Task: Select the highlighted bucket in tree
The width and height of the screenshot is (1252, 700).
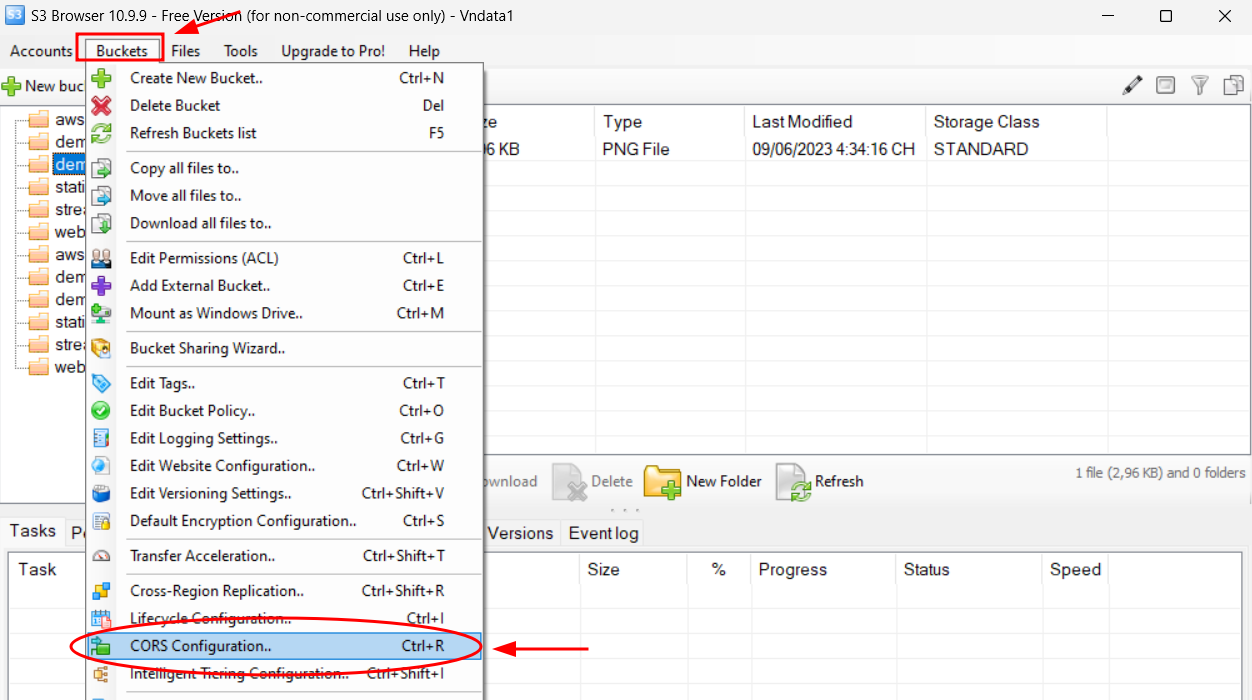Action: 69,164
